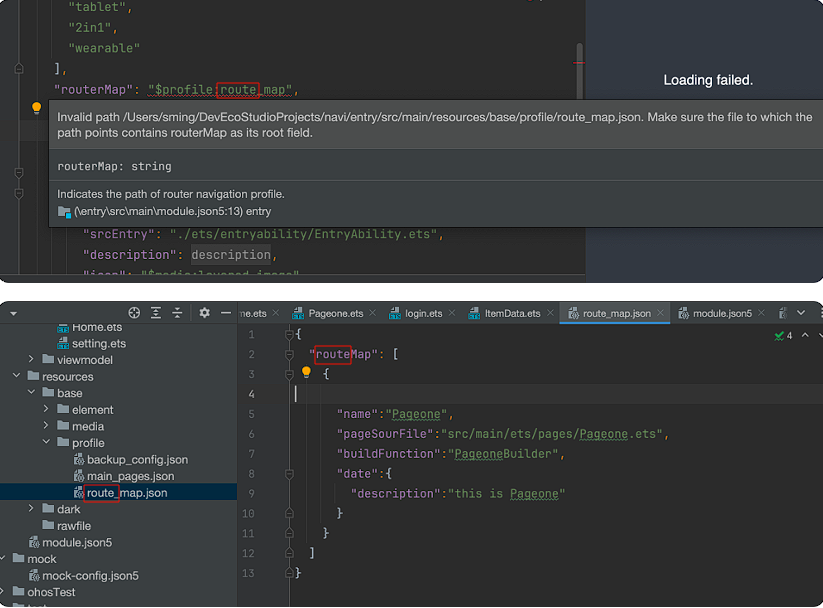Hide the project panel with minus icon
Viewport: 823px width, 608px height.
click(226, 313)
